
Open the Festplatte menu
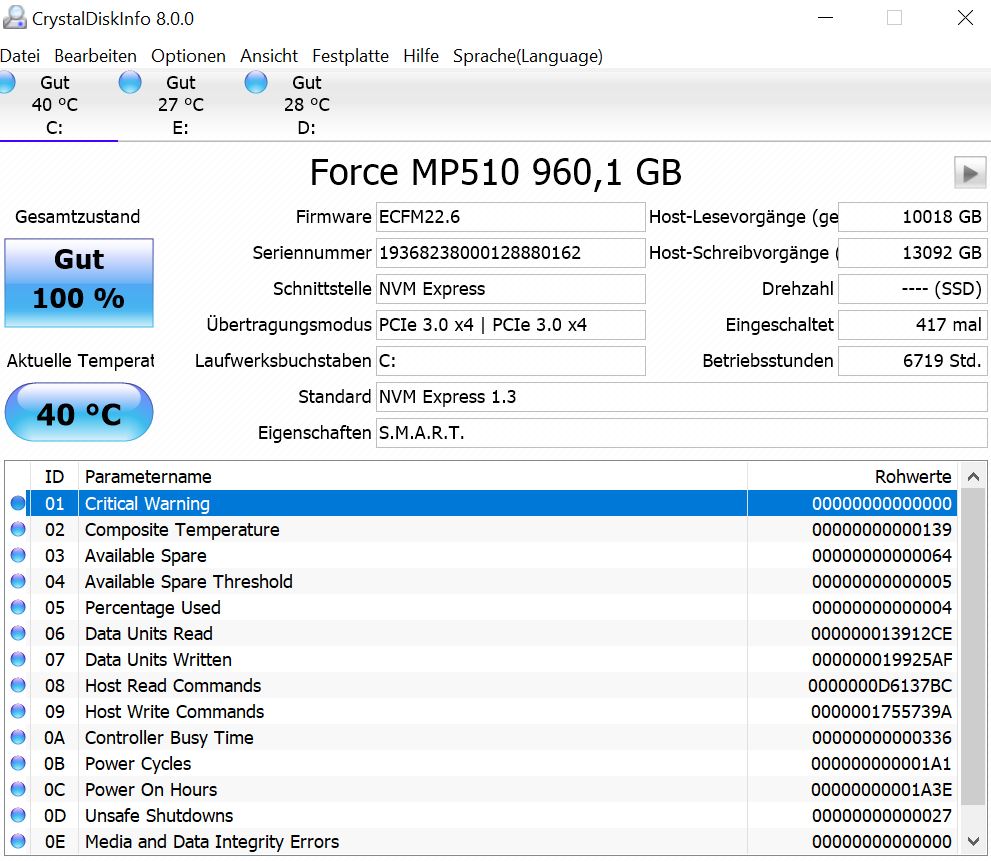point(350,56)
